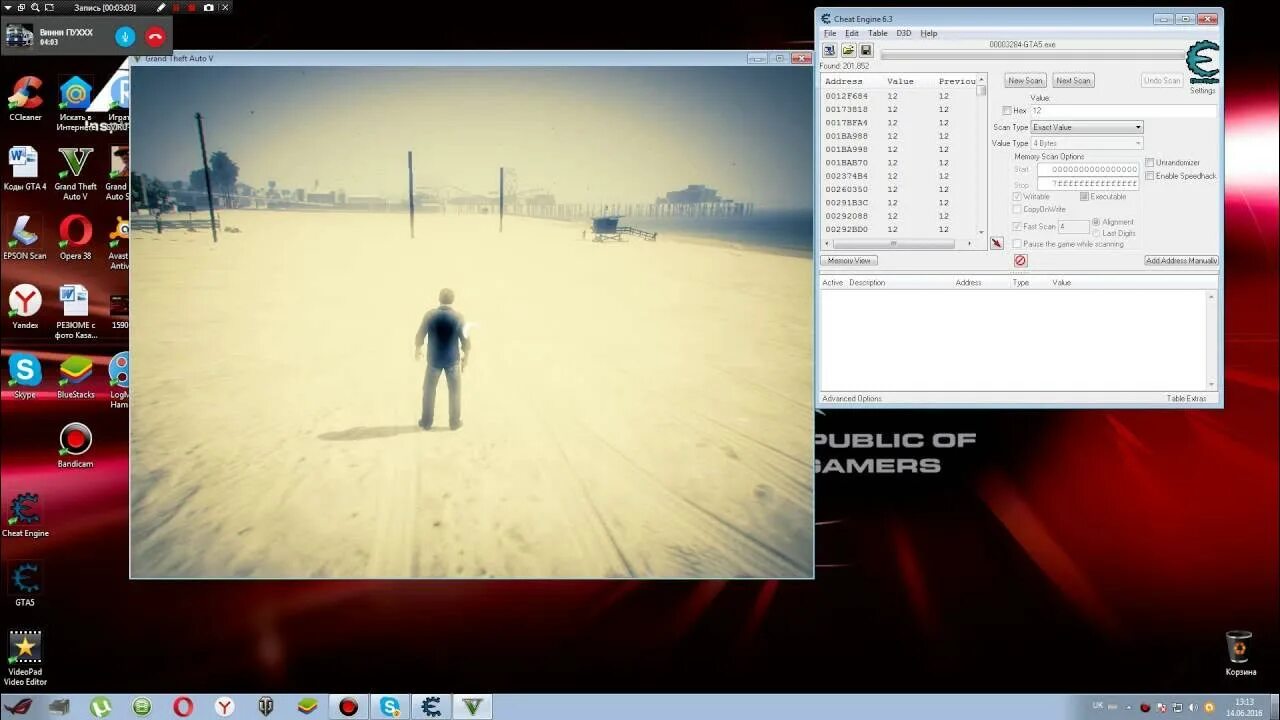The width and height of the screenshot is (1280, 720).
Task: Open the File menu in Cheat Engine
Action: tap(830, 33)
